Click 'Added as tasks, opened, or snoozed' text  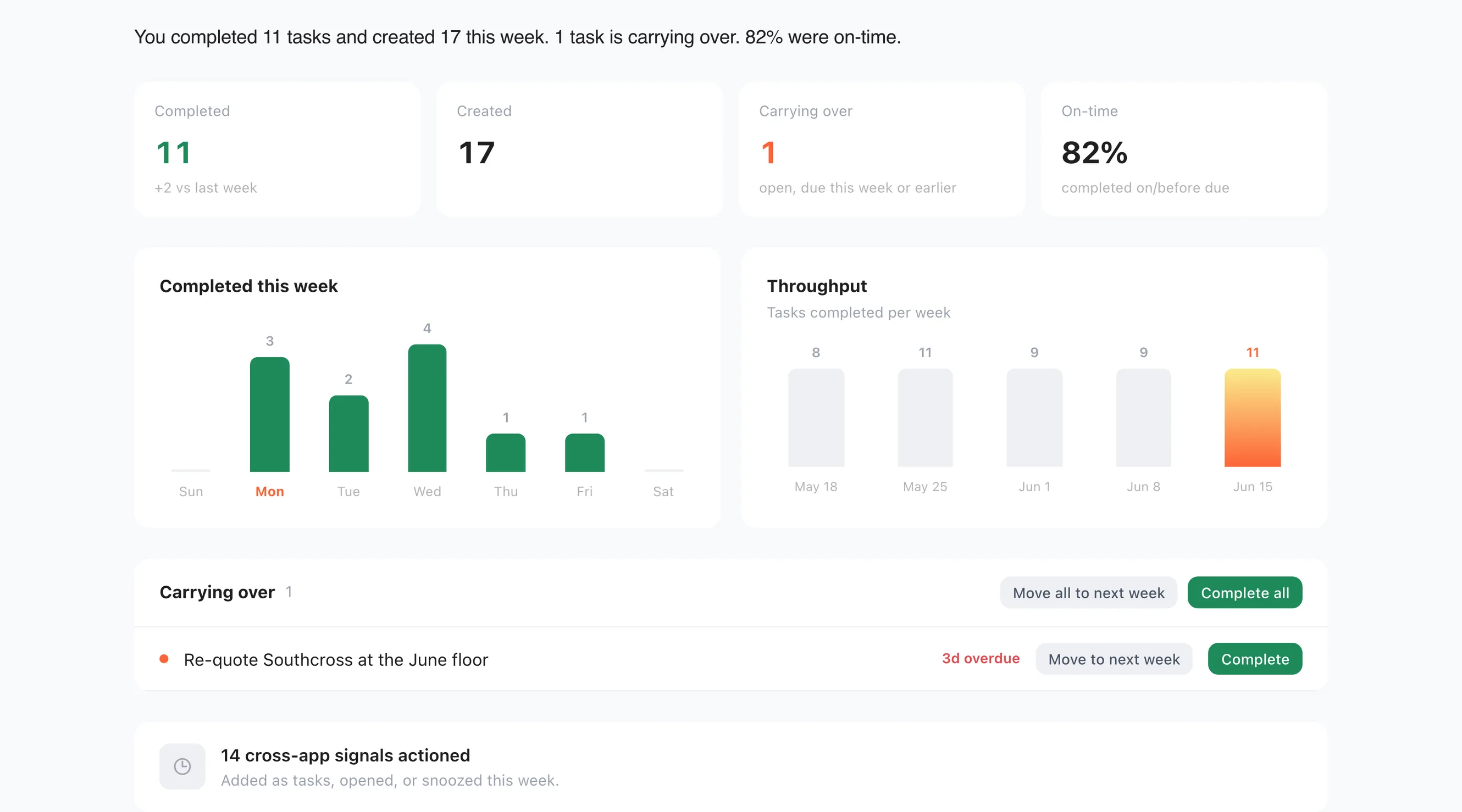[x=390, y=781]
